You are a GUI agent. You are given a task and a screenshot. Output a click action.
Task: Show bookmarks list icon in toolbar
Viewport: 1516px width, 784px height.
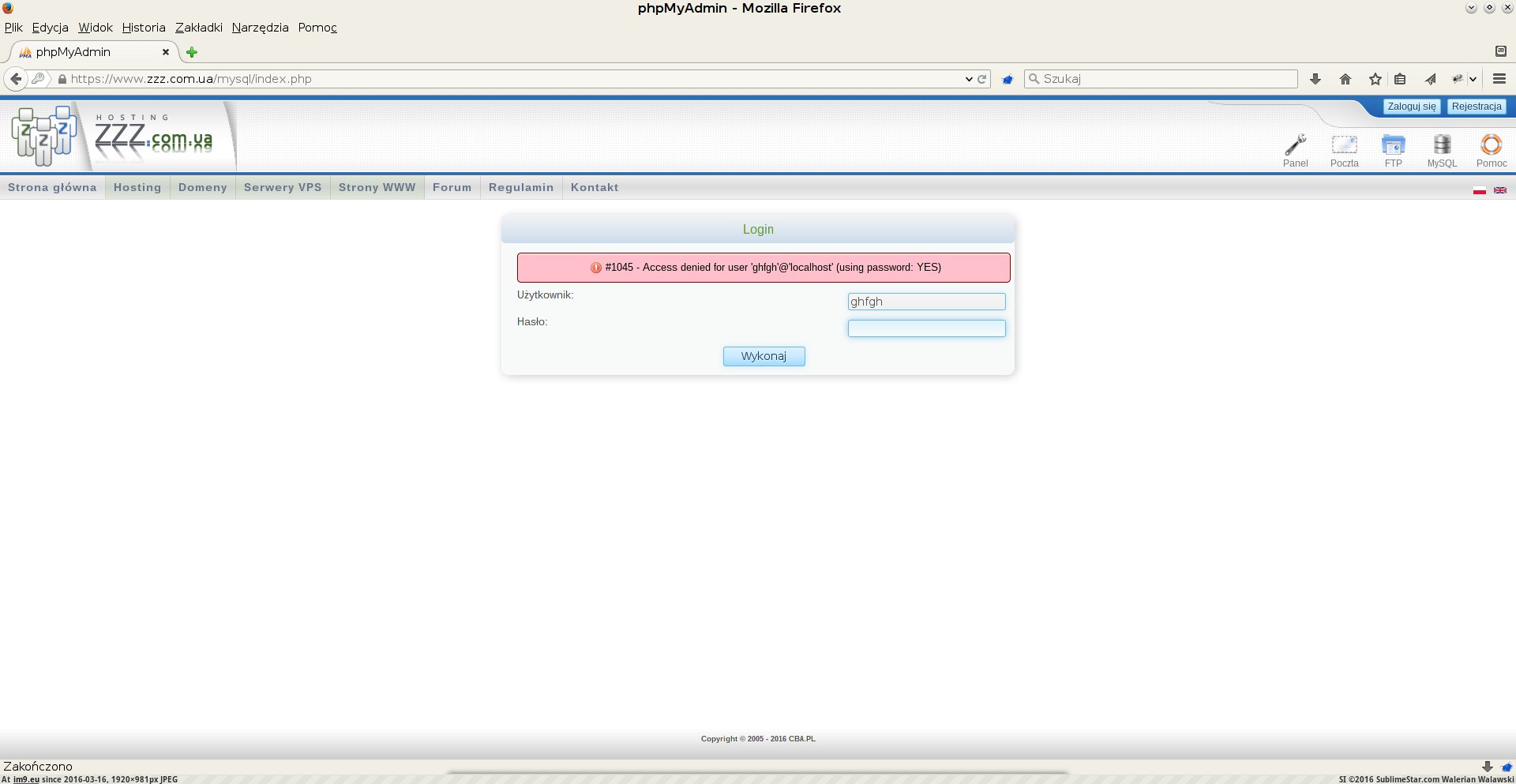tap(1400, 79)
